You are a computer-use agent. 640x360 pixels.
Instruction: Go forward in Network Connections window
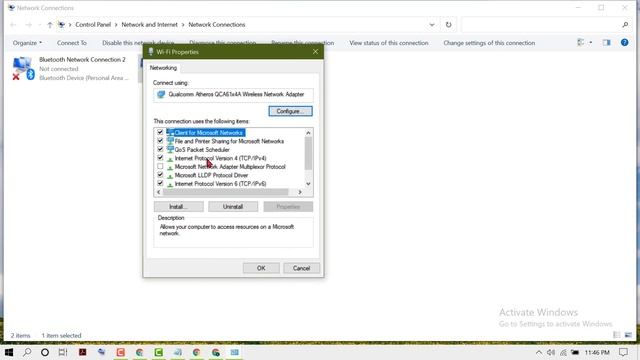(28, 25)
